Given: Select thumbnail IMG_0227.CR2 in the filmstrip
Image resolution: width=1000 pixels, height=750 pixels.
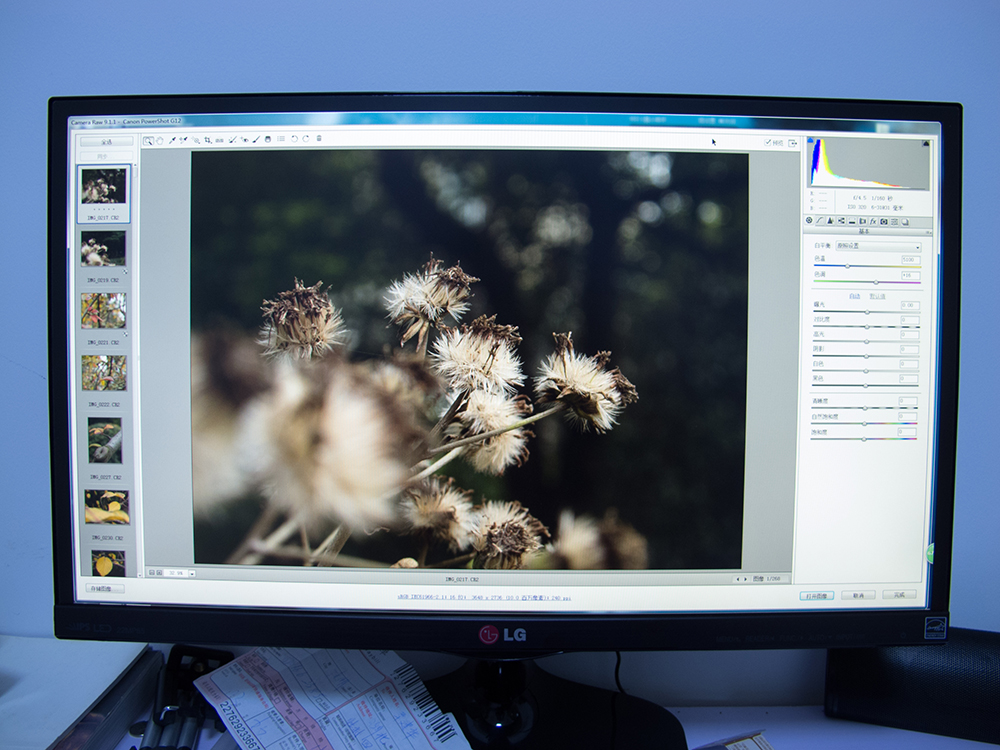Looking at the screenshot, I should (105, 441).
